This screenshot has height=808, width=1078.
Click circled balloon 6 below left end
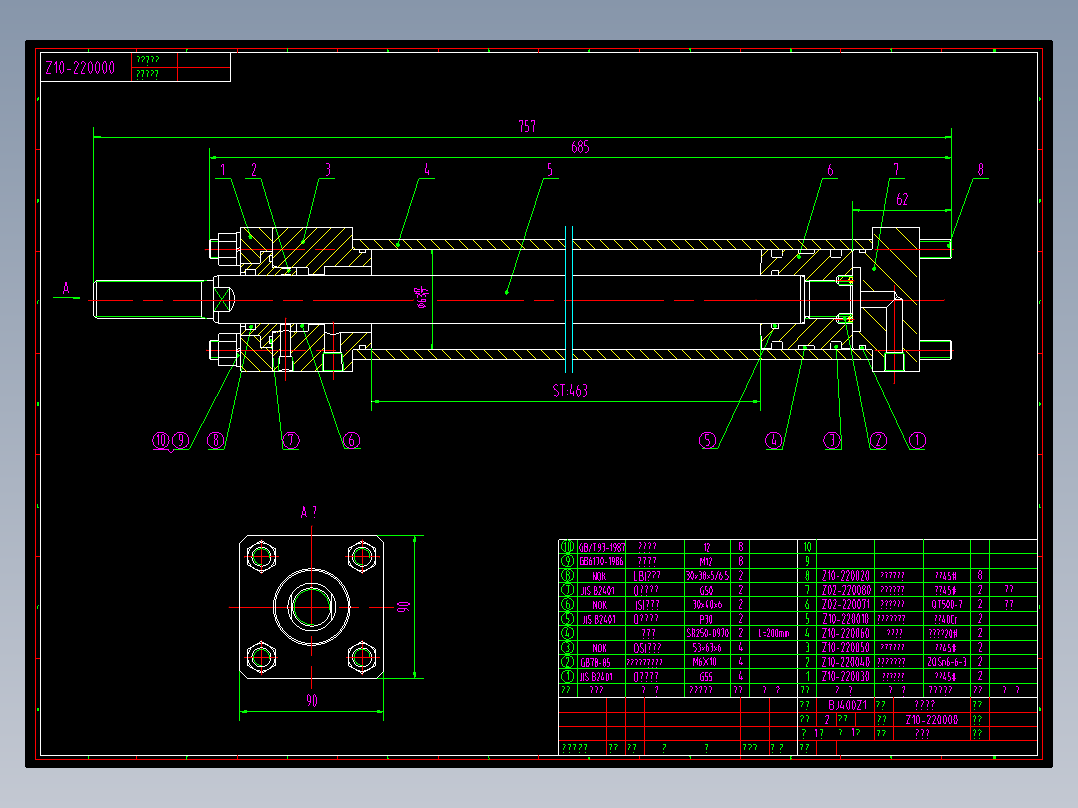351,440
